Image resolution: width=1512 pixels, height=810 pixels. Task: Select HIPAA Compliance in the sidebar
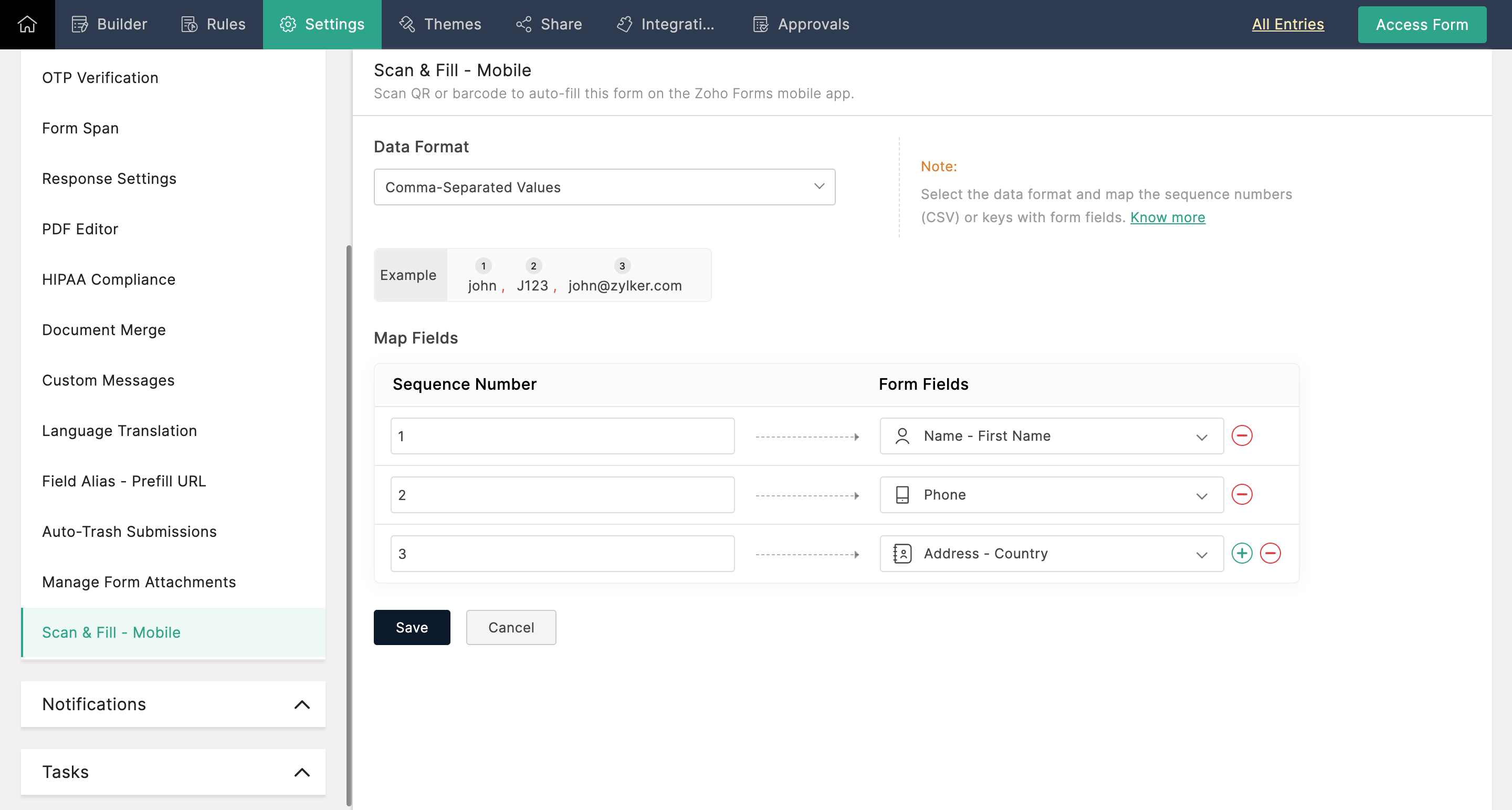tap(109, 279)
